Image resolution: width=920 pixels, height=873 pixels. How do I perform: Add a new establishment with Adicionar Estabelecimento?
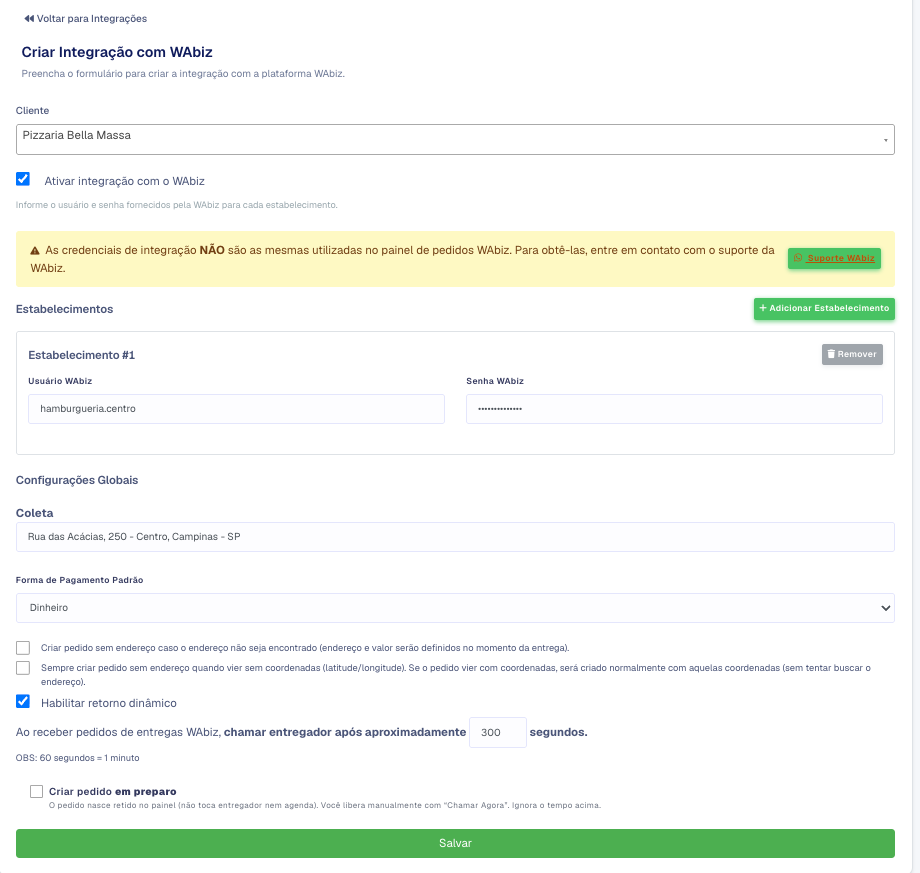[824, 309]
